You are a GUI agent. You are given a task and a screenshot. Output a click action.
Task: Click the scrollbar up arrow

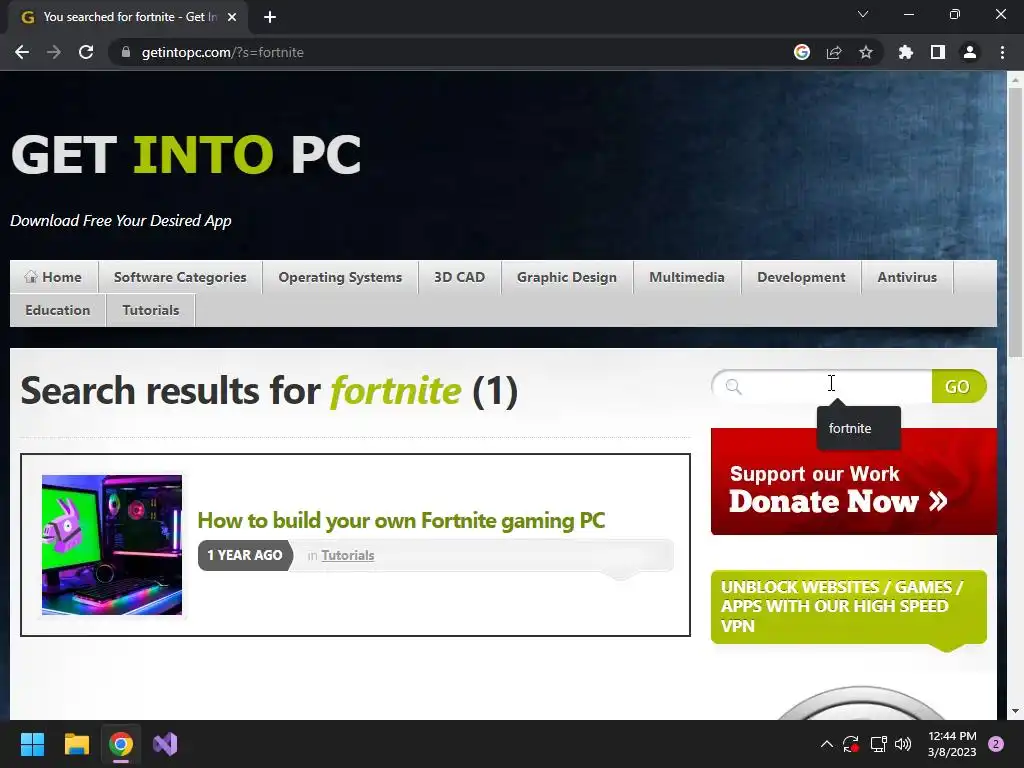coord(1015,80)
